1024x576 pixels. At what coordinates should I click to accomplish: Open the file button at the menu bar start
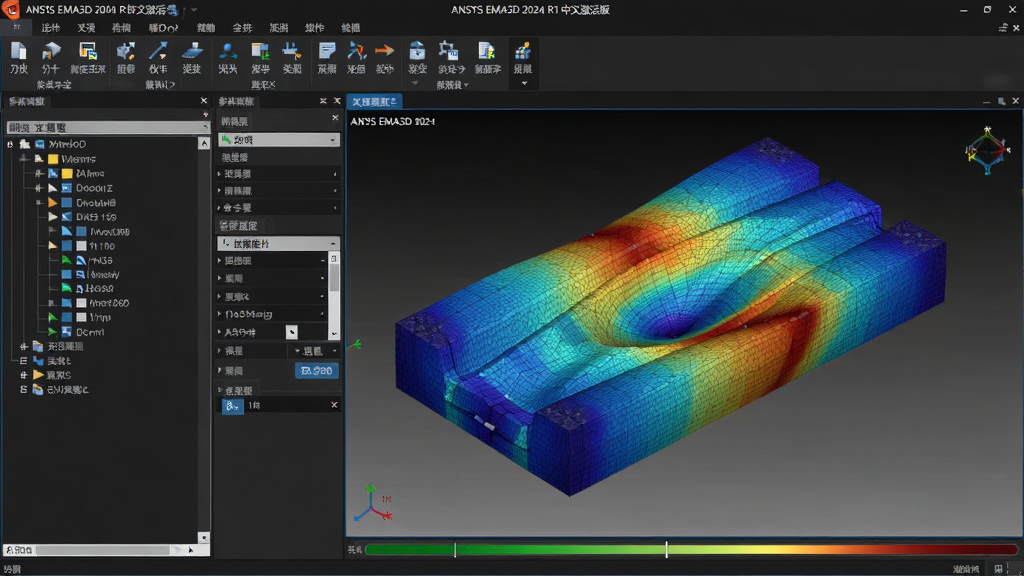coord(17,27)
